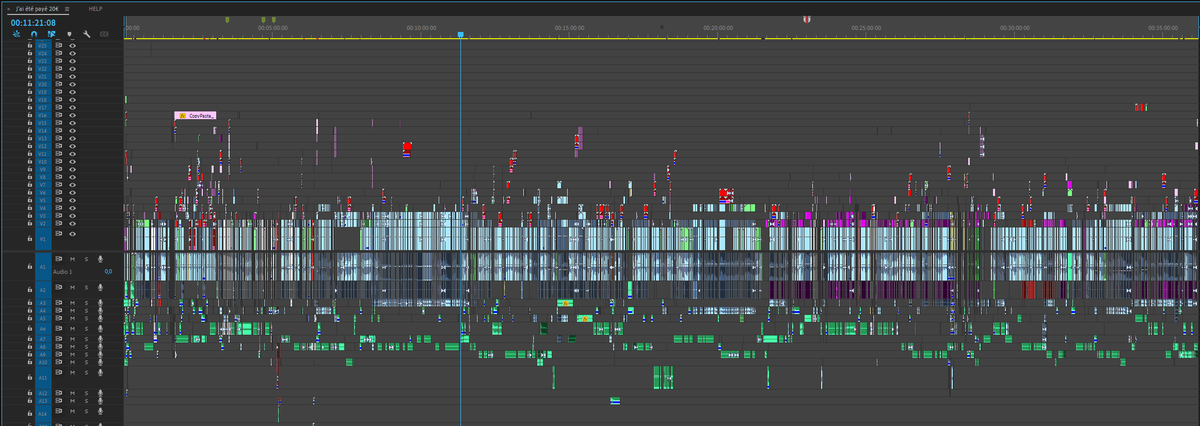This screenshot has width=1200, height=426.
Task: Hide video track V25 with eye icon
Action: (72, 46)
